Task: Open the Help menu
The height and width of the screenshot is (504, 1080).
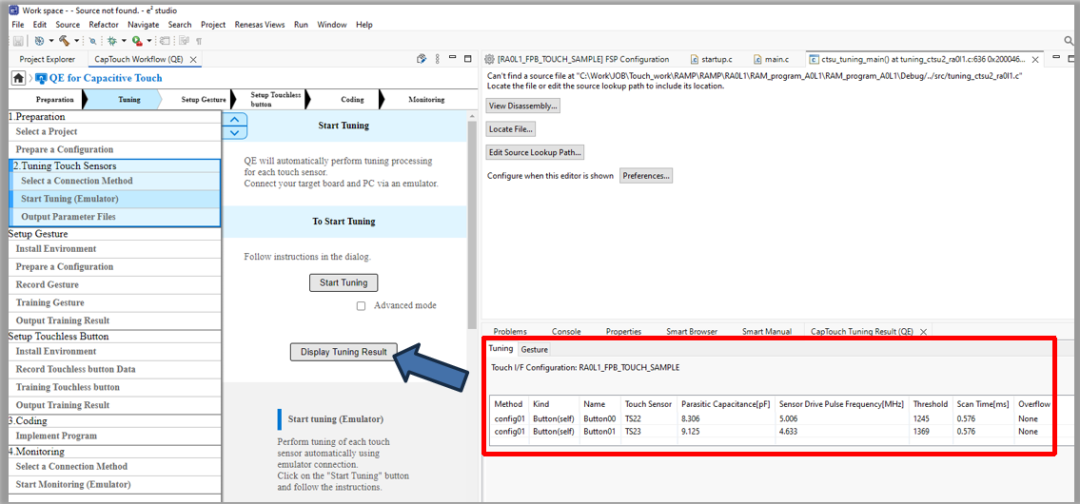Action: [x=364, y=24]
